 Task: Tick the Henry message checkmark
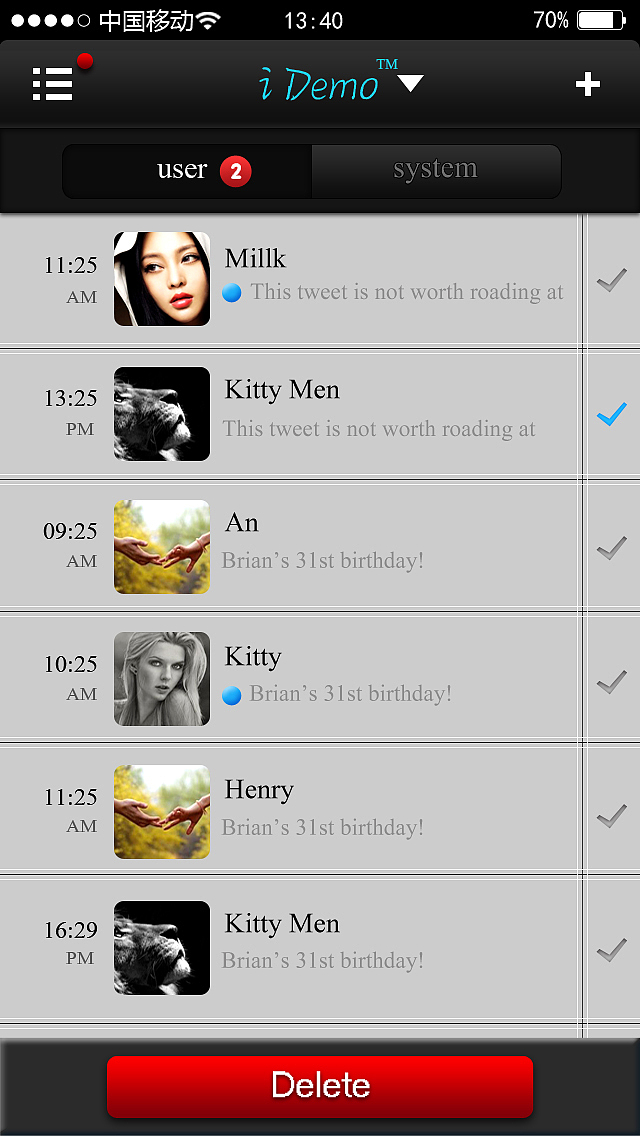(x=612, y=816)
